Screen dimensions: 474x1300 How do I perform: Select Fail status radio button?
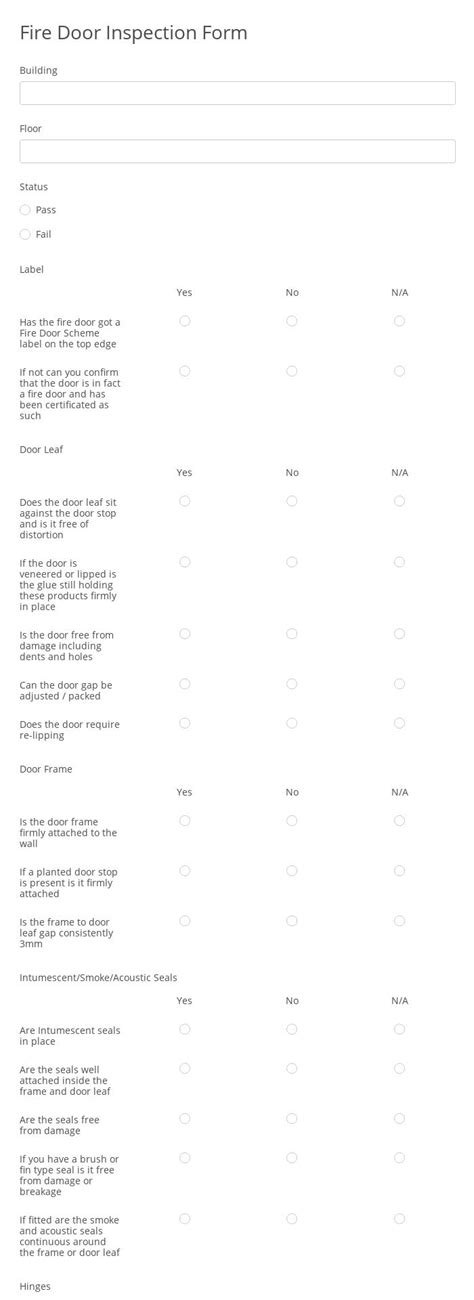click(25, 234)
